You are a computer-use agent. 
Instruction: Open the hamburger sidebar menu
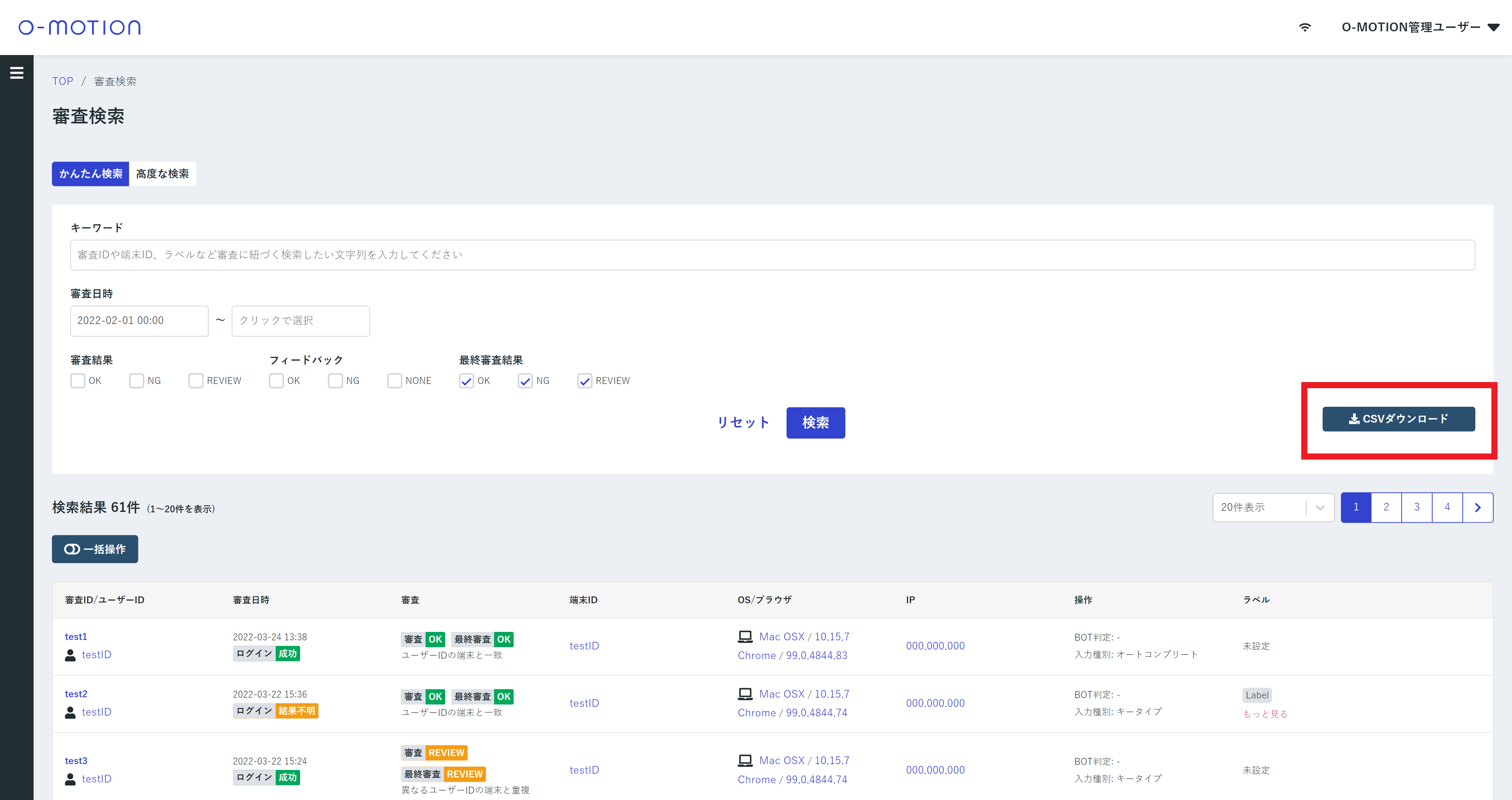(x=16, y=73)
